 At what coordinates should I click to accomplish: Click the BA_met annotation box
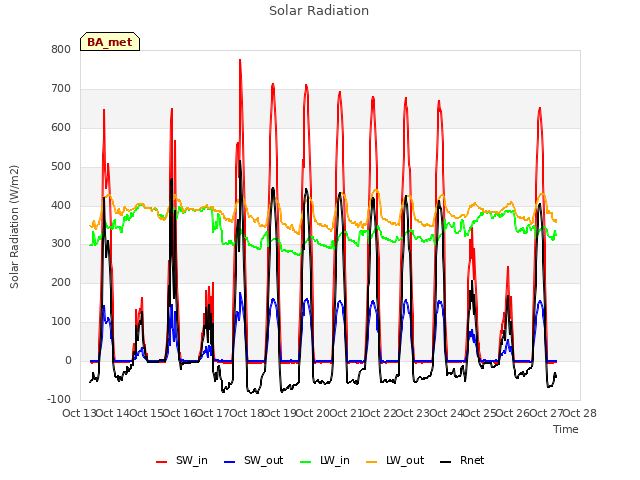tap(110, 42)
